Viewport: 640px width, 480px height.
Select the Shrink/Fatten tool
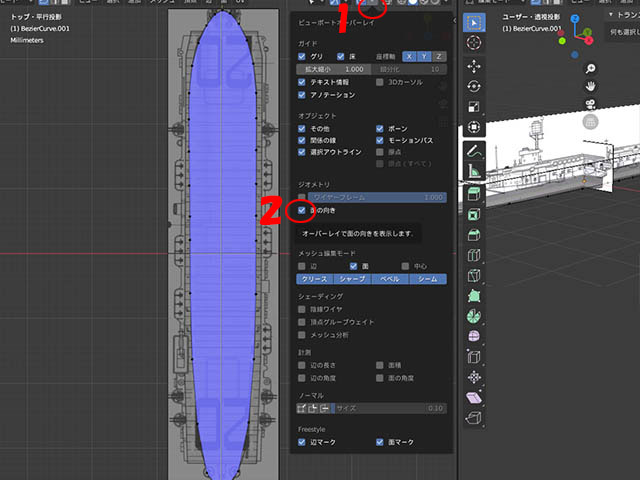pos(474,378)
